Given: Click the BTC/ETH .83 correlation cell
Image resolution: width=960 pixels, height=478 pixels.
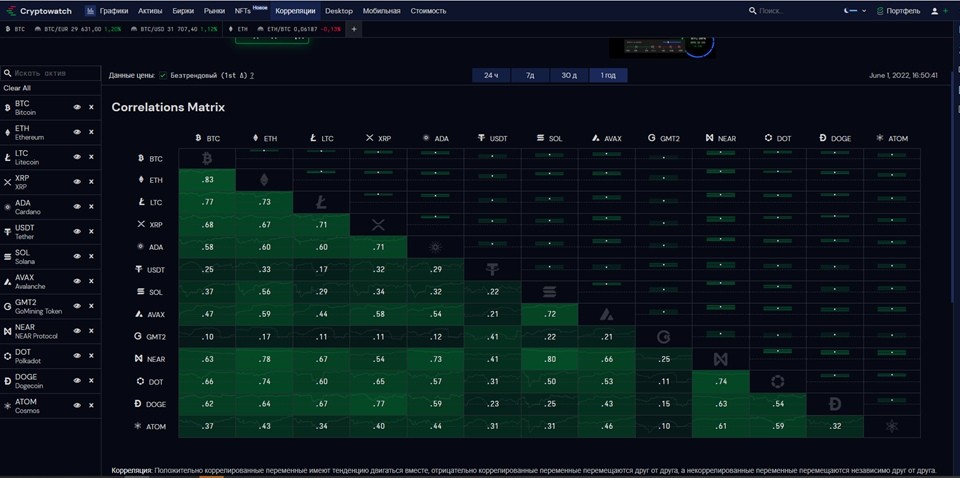Looking at the screenshot, I should (207, 179).
